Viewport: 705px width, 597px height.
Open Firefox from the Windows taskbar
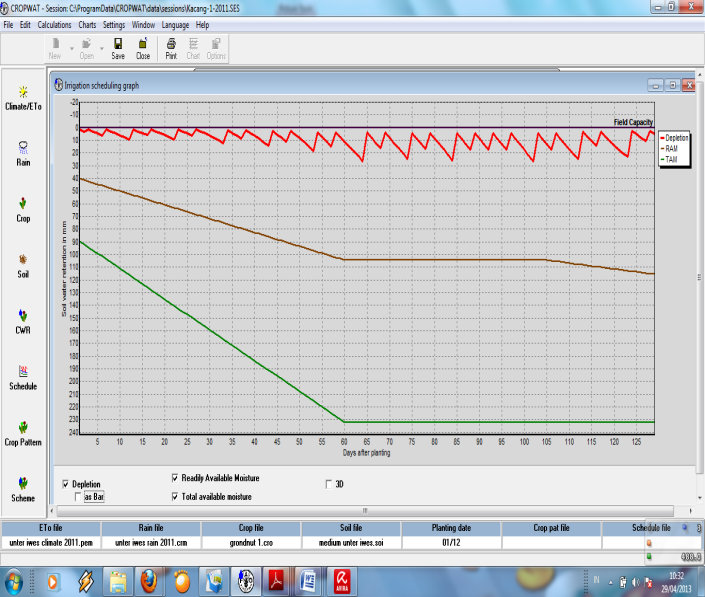click(149, 580)
